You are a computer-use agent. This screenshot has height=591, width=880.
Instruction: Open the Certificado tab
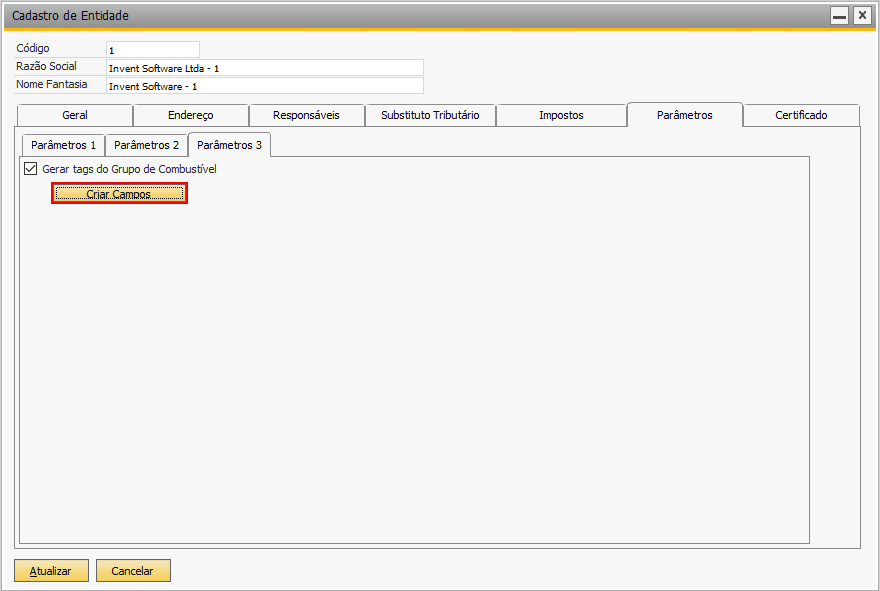(x=801, y=115)
